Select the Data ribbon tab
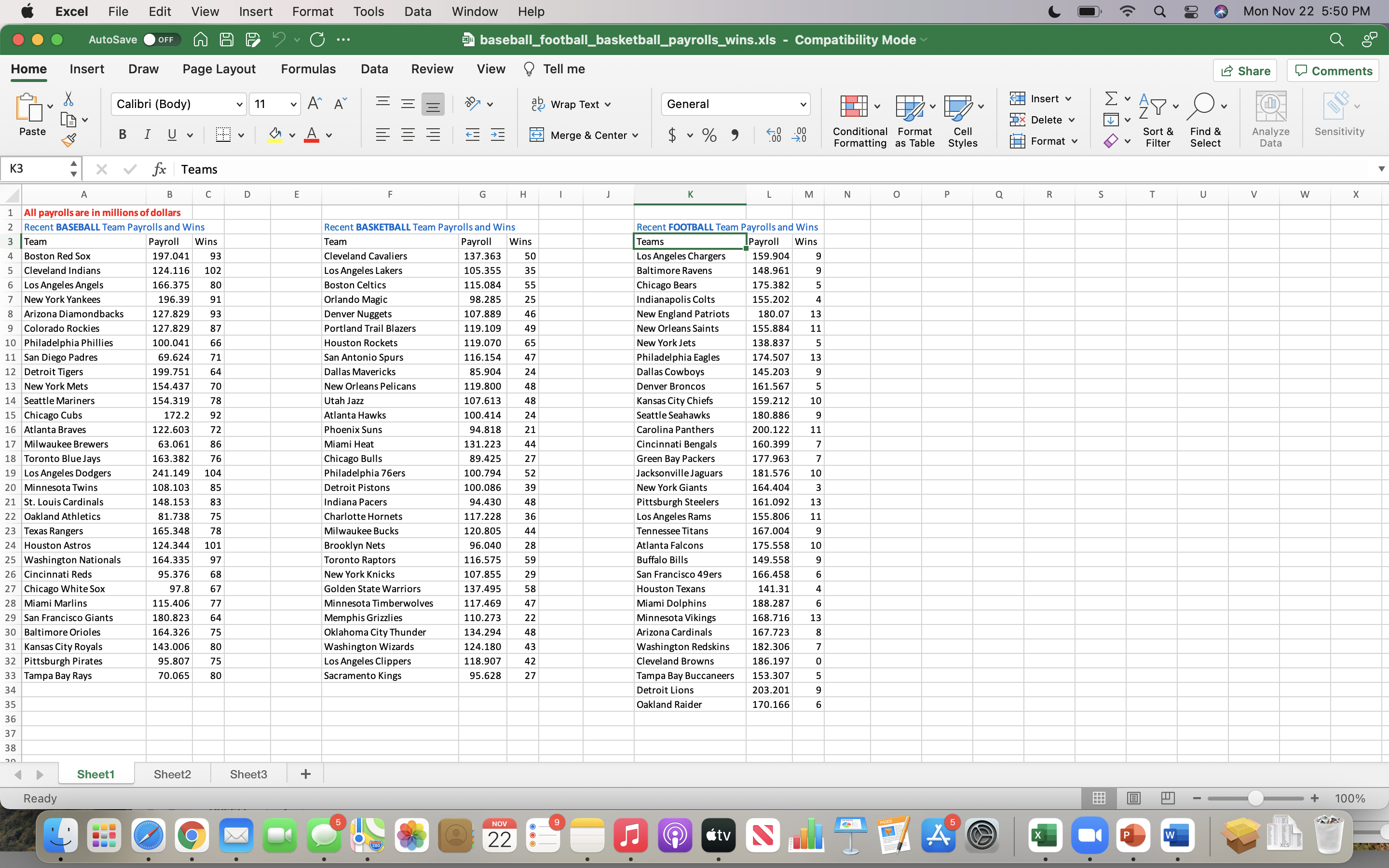The width and height of the screenshot is (1389, 868). tap(374, 69)
